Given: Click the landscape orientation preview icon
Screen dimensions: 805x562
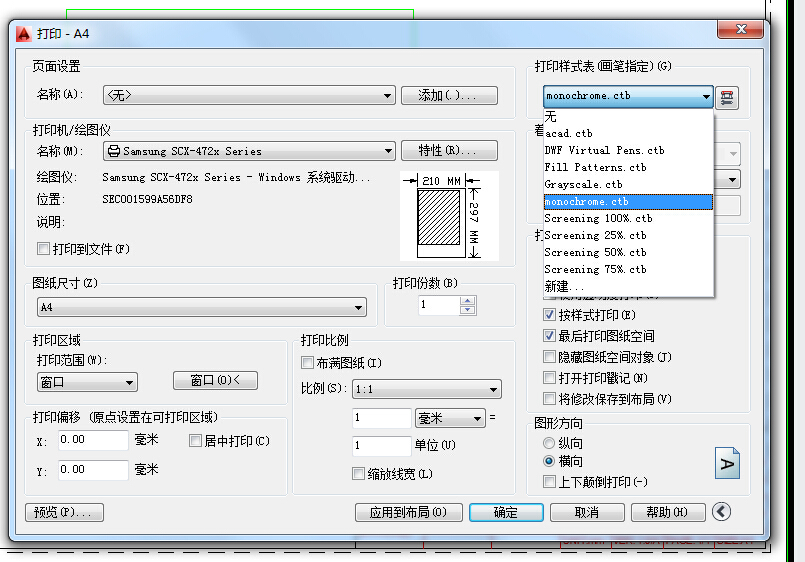Looking at the screenshot, I should [x=727, y=463].
